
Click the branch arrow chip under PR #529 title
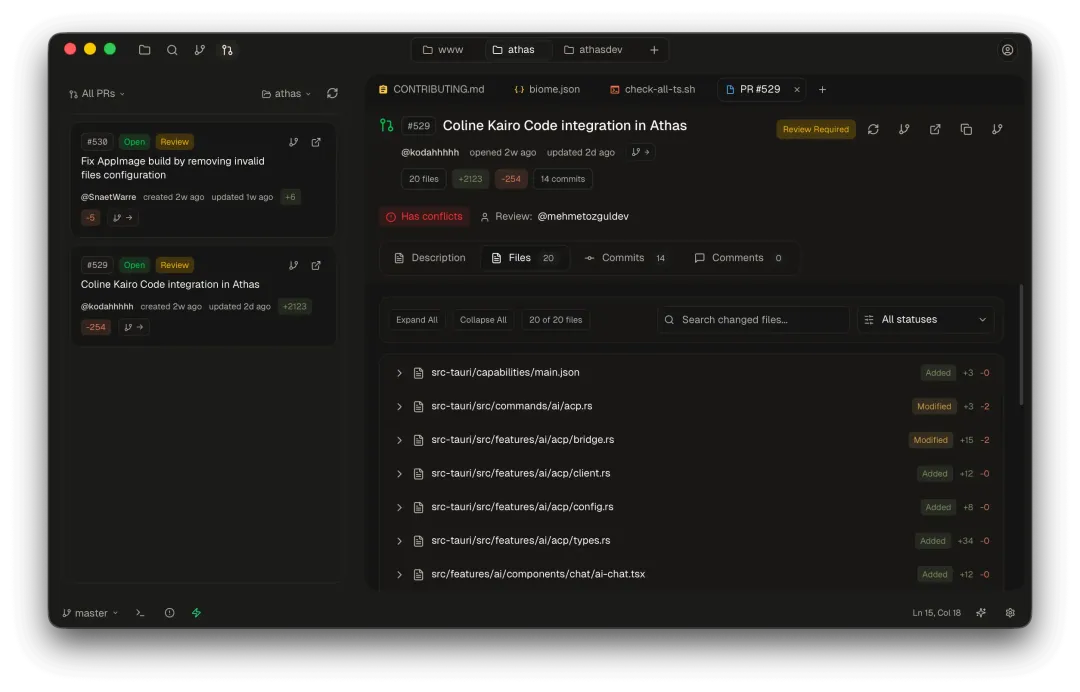click(641, 152)
